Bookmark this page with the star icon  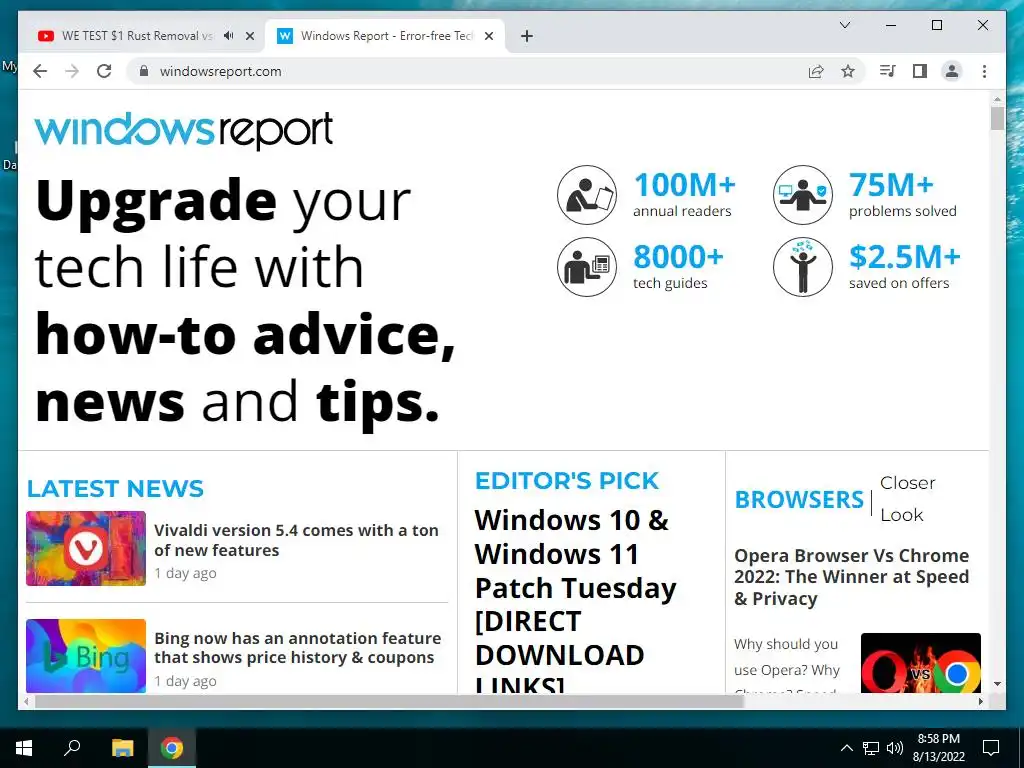point(848,71)
